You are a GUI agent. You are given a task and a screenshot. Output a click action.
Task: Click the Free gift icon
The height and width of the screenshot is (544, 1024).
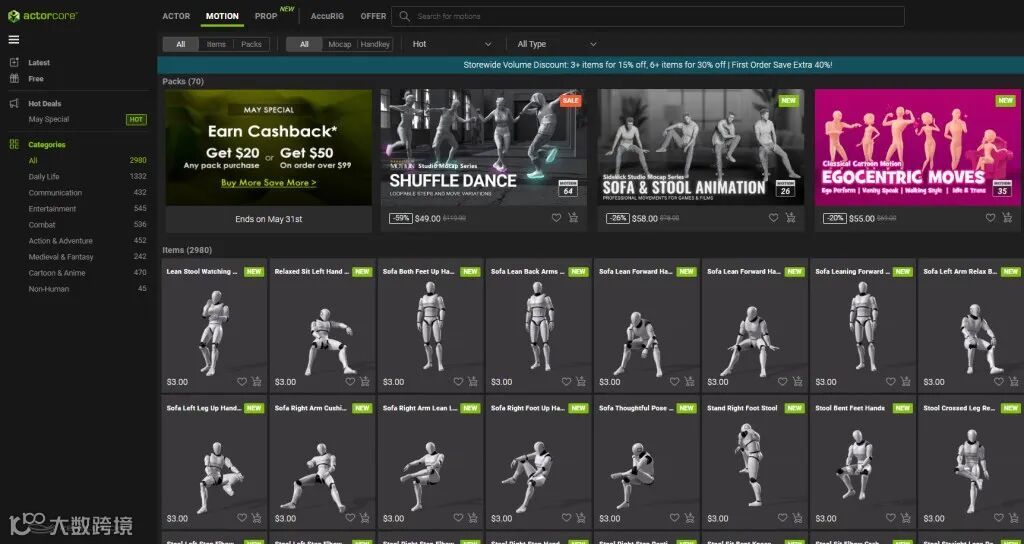(14, 78)
